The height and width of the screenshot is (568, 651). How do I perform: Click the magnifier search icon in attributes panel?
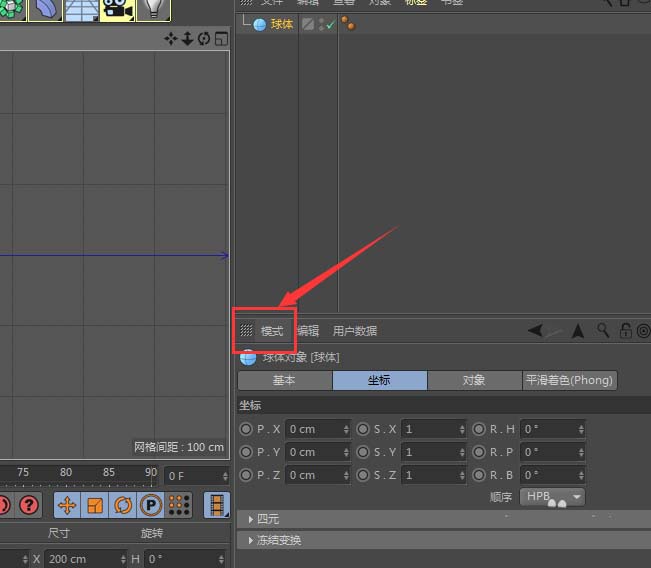(603, 330)
